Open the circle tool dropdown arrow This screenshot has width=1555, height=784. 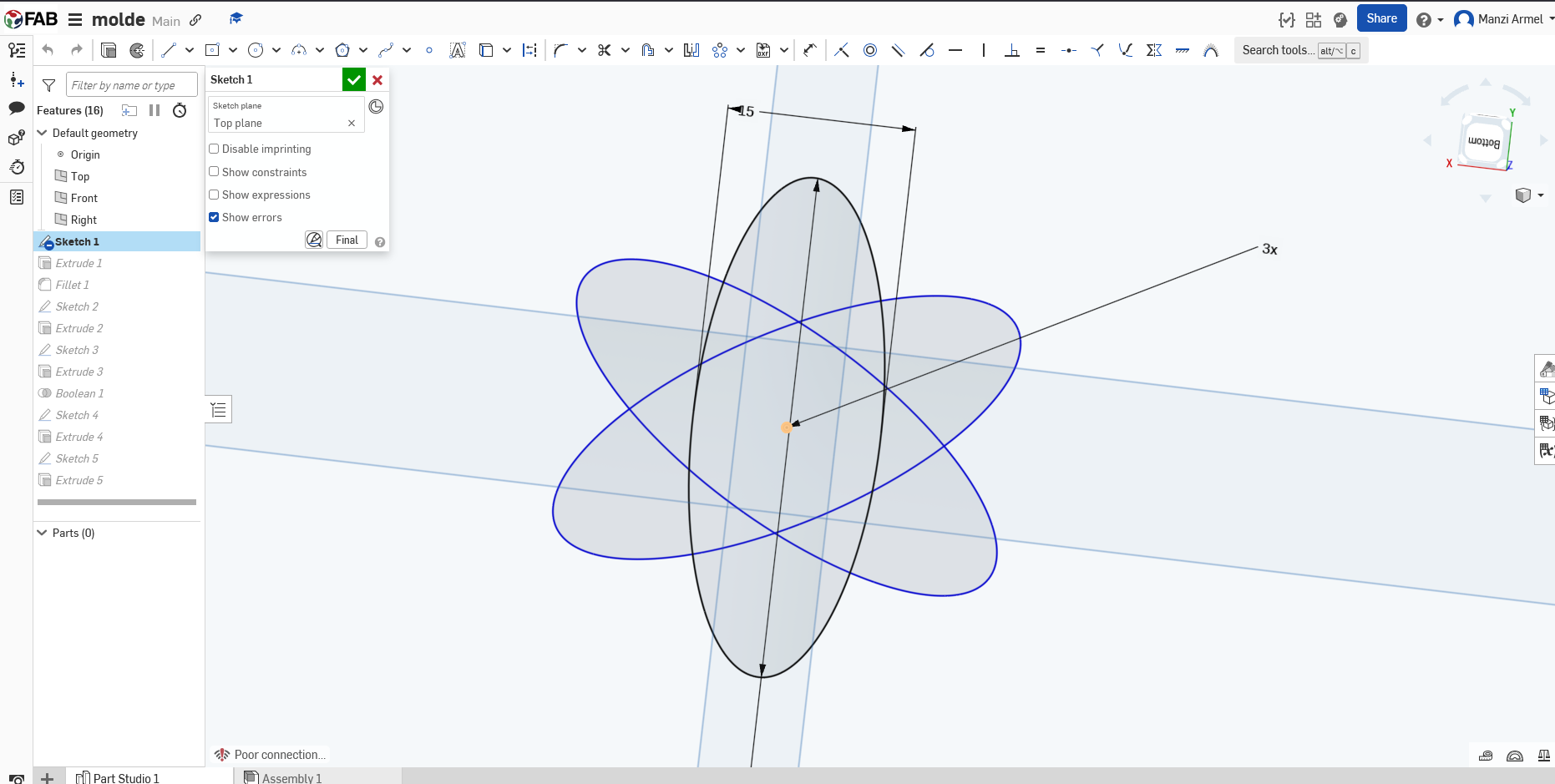pos(276,50)
